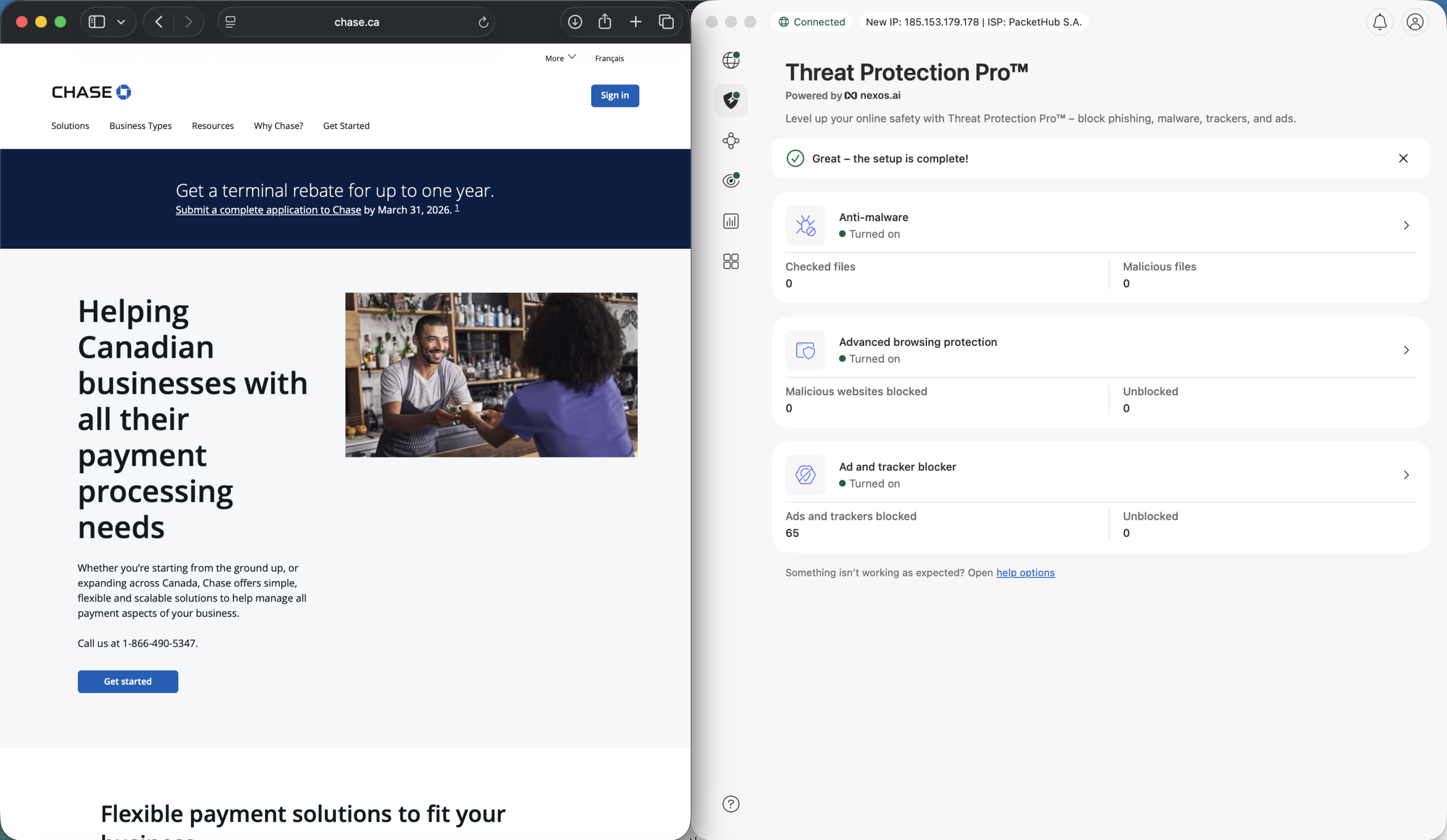Viewport: 1447px width, 840px height.
Task: Open Resources menu
Action: pyautogui.click(x=213, y=125)
